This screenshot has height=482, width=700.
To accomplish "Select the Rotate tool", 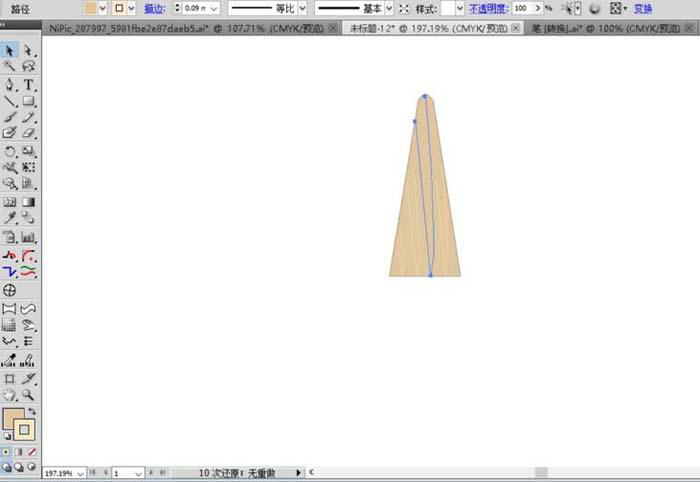I will point(9,151).
